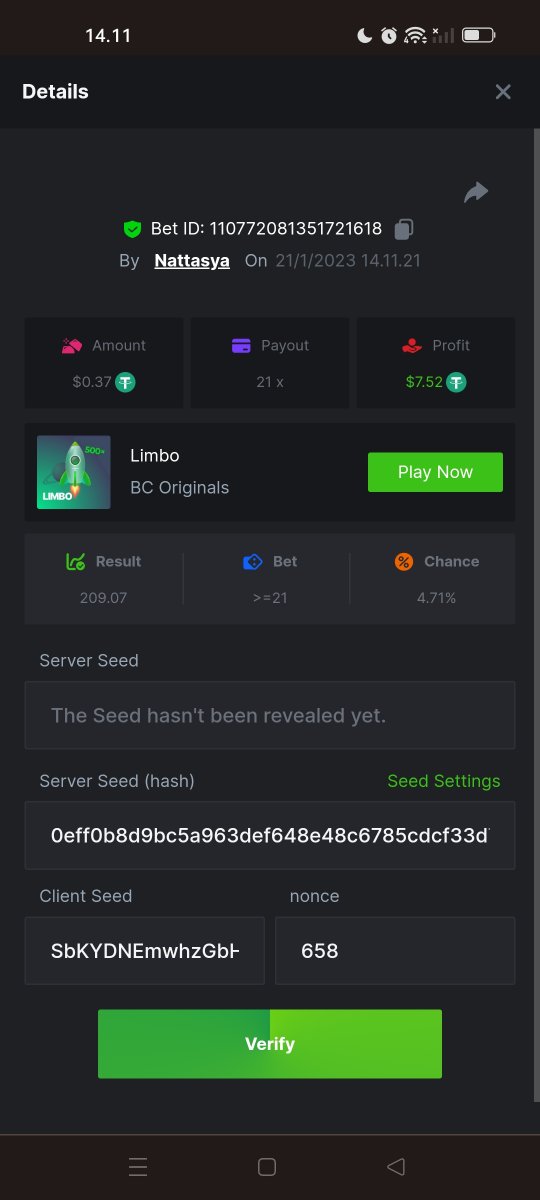
Task: Share this bet using the arrow icon
Action: pyautogui.click(x=476, y=192)
